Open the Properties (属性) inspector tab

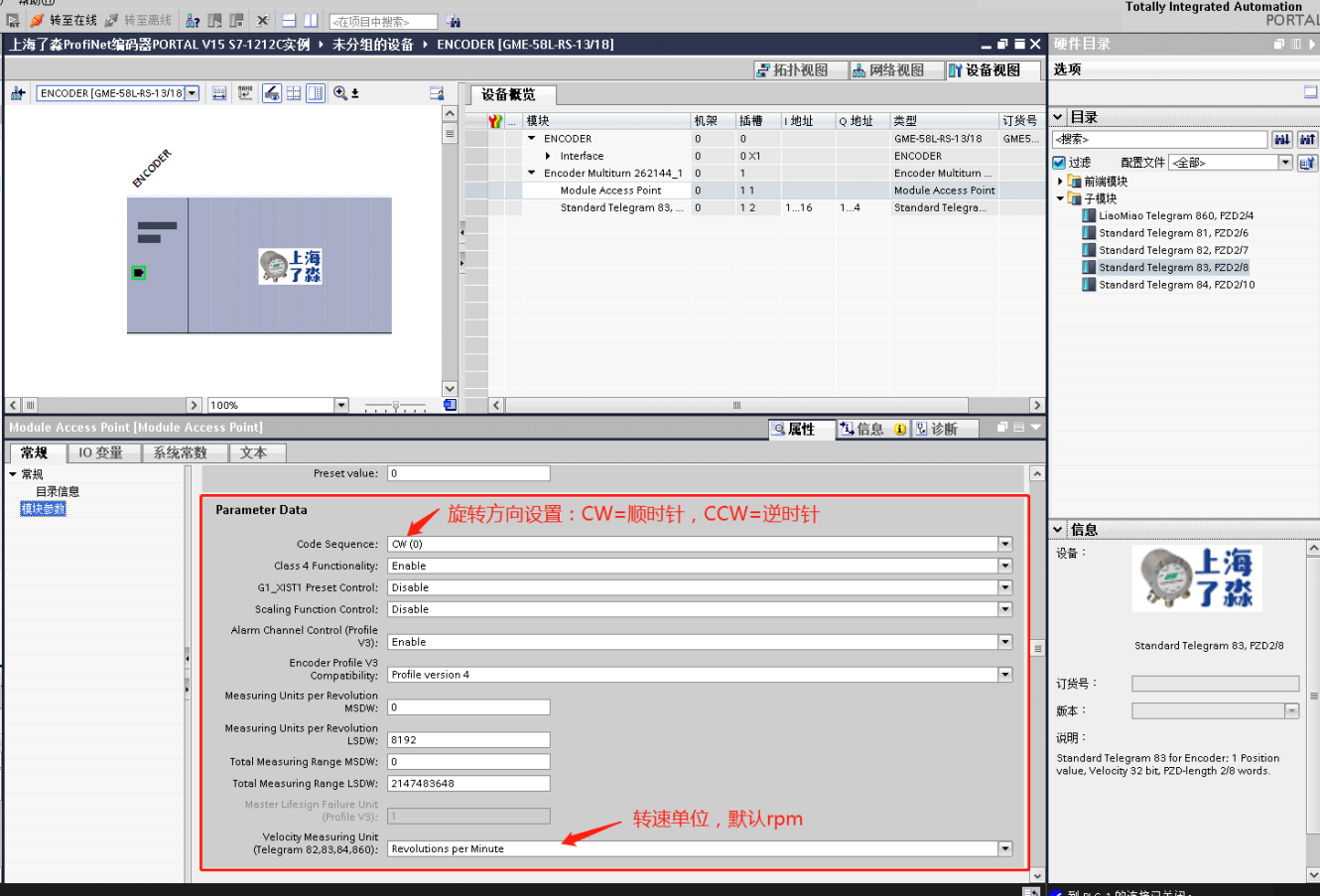click(802, 429)
